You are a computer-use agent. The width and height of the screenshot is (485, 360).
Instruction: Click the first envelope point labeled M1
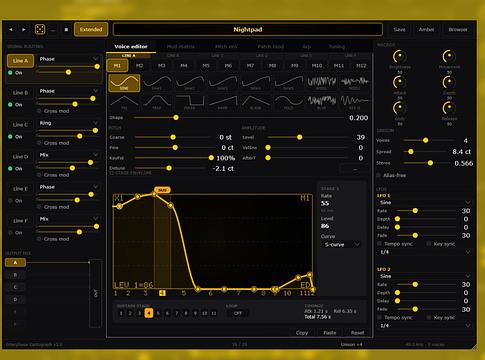coord(119,207)
